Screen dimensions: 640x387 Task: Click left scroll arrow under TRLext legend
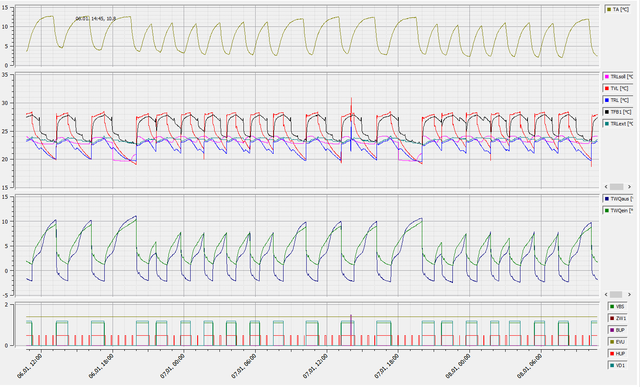[x=606, y=187]
